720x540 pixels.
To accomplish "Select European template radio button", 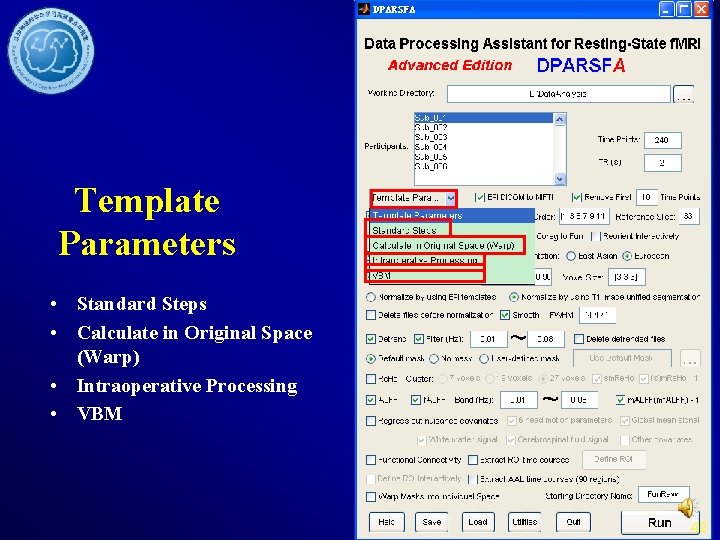I will [x=627, y=256].
